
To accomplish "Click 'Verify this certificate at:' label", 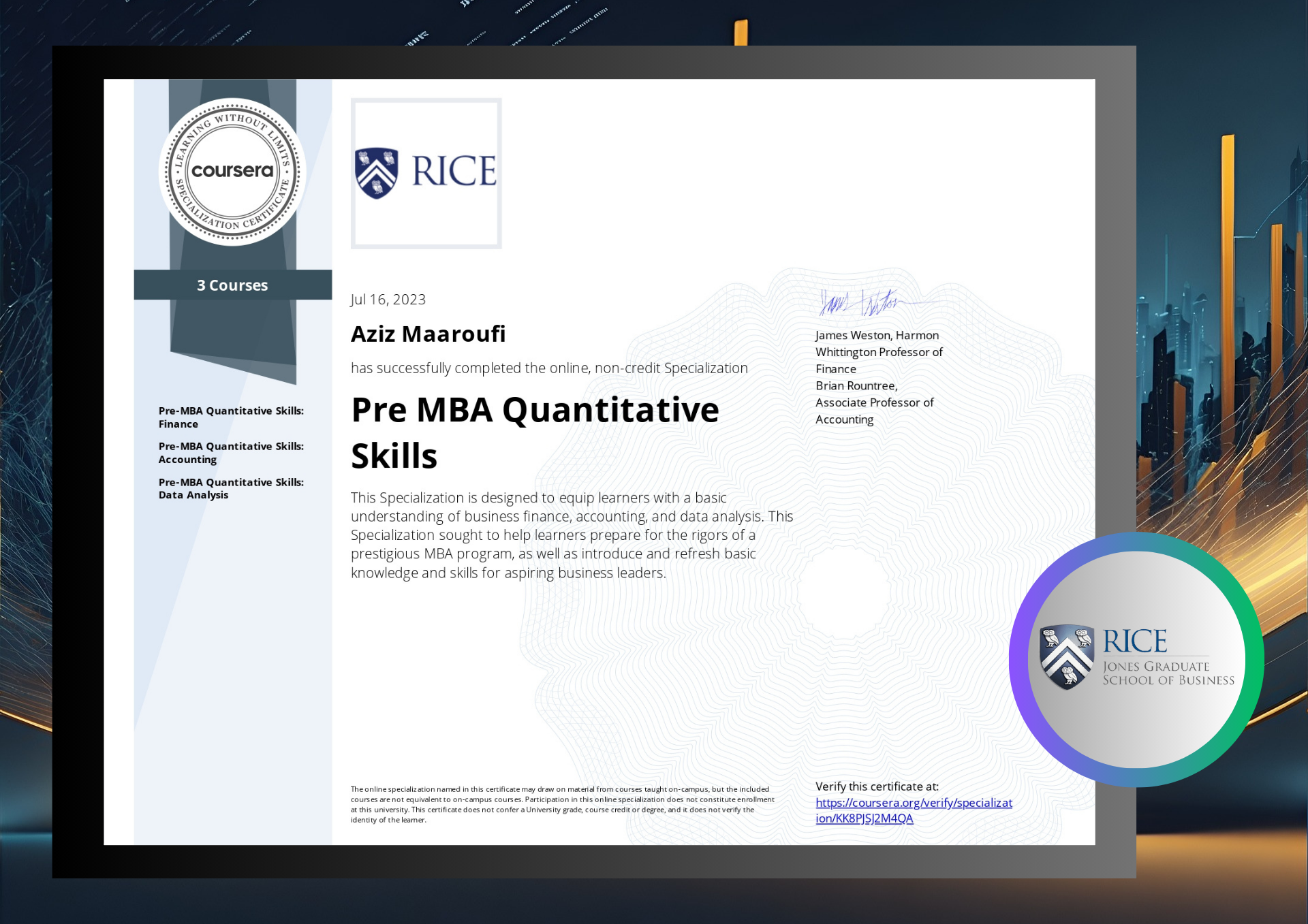I will point(877,786).
